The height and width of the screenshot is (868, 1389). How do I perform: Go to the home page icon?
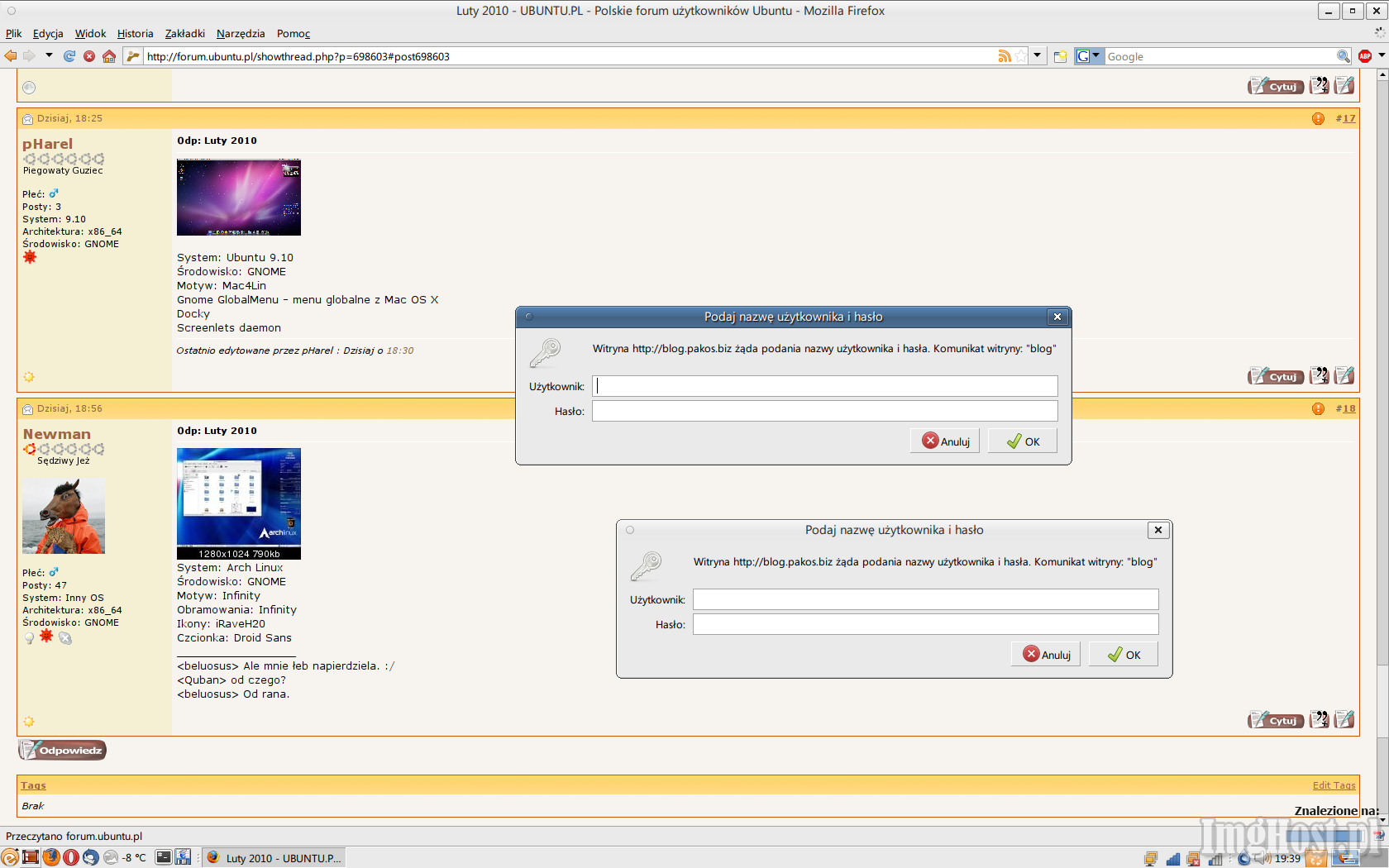(109, 56)
